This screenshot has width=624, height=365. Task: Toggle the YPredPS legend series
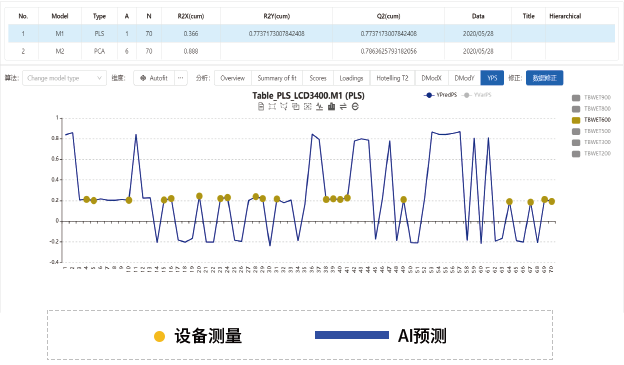[x=441, y=95]
